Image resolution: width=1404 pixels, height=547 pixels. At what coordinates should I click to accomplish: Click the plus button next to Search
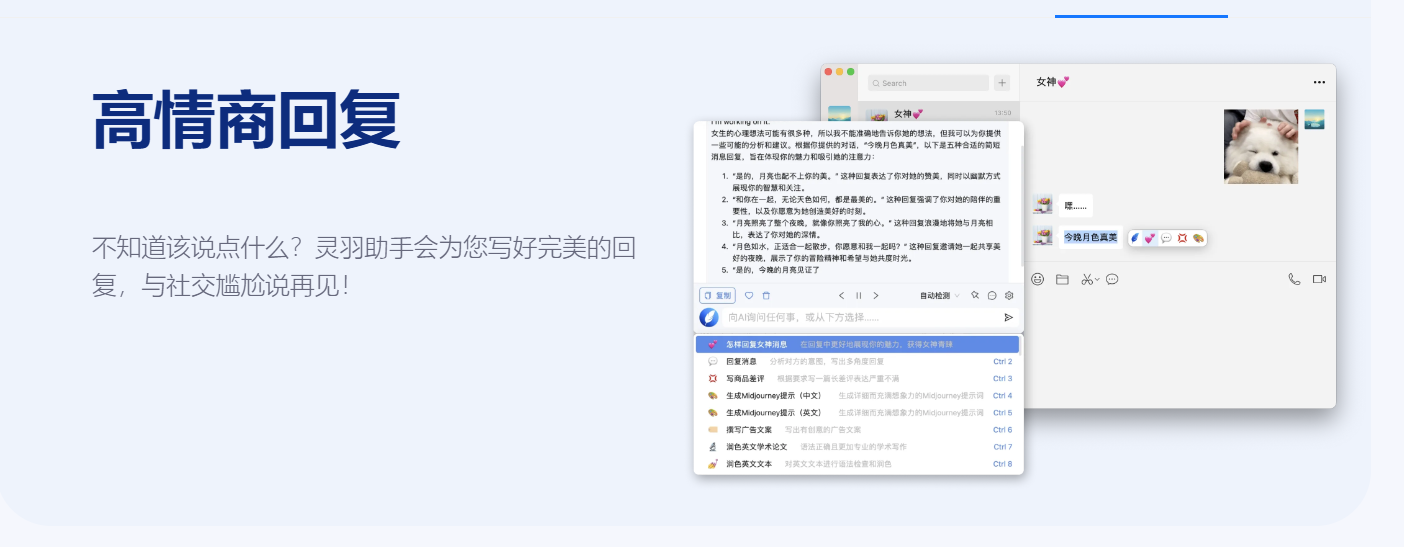coord(1002,83)
